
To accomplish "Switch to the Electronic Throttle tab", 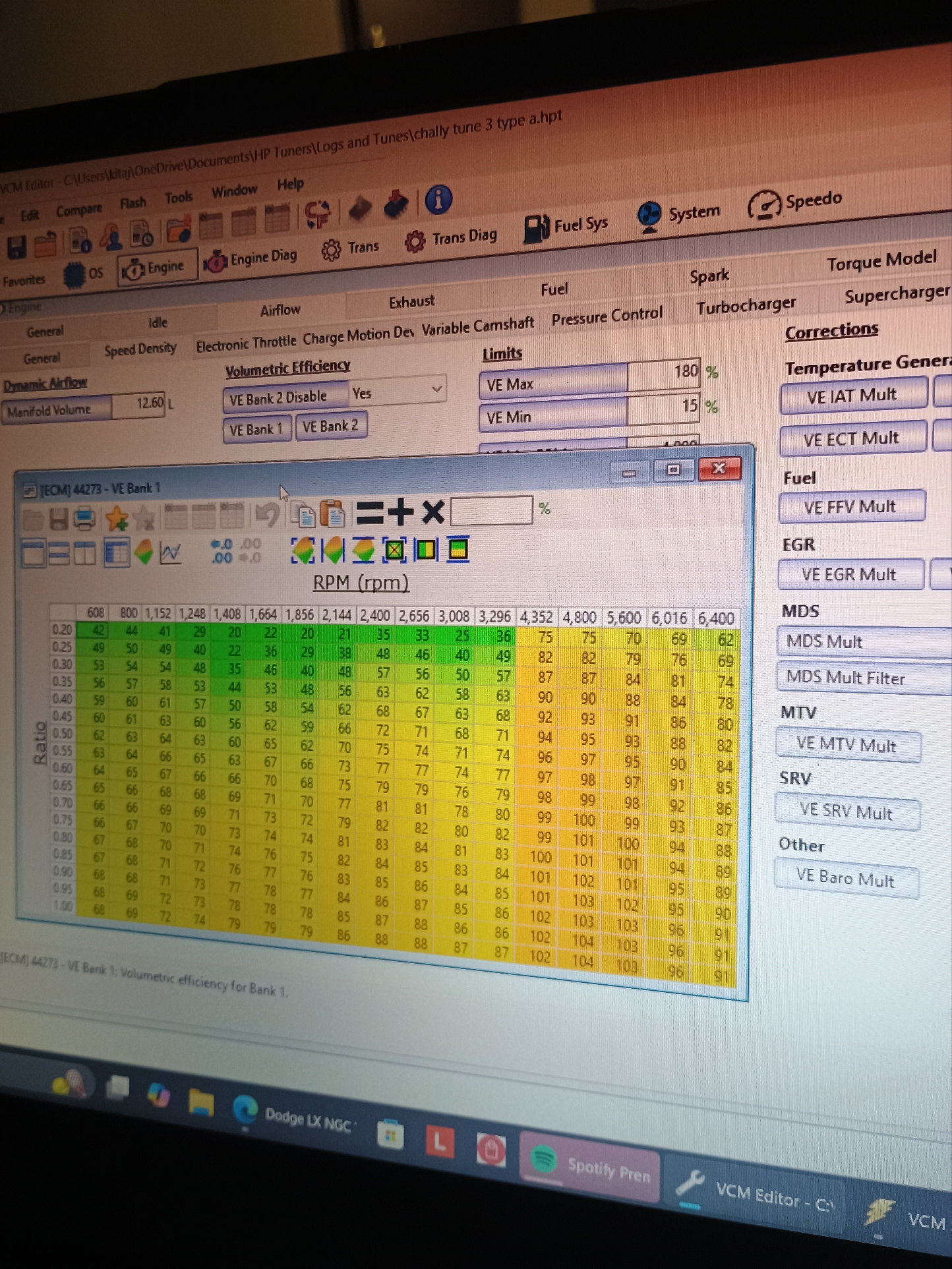I will pos(246,344).
